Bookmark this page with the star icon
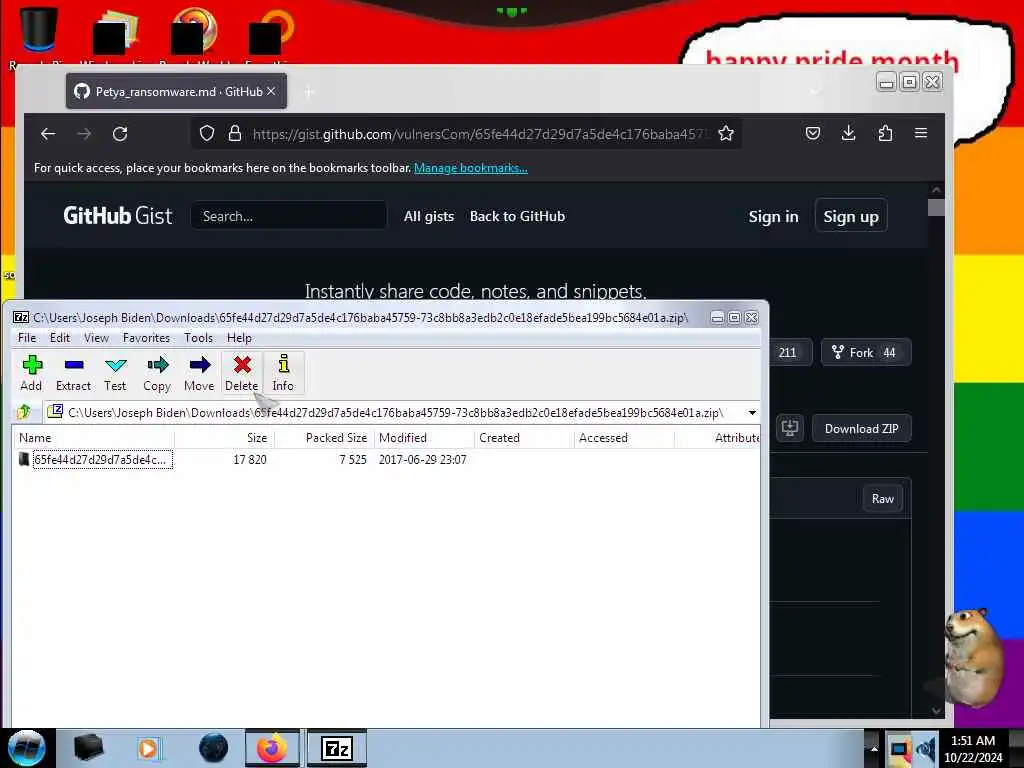 726,134
